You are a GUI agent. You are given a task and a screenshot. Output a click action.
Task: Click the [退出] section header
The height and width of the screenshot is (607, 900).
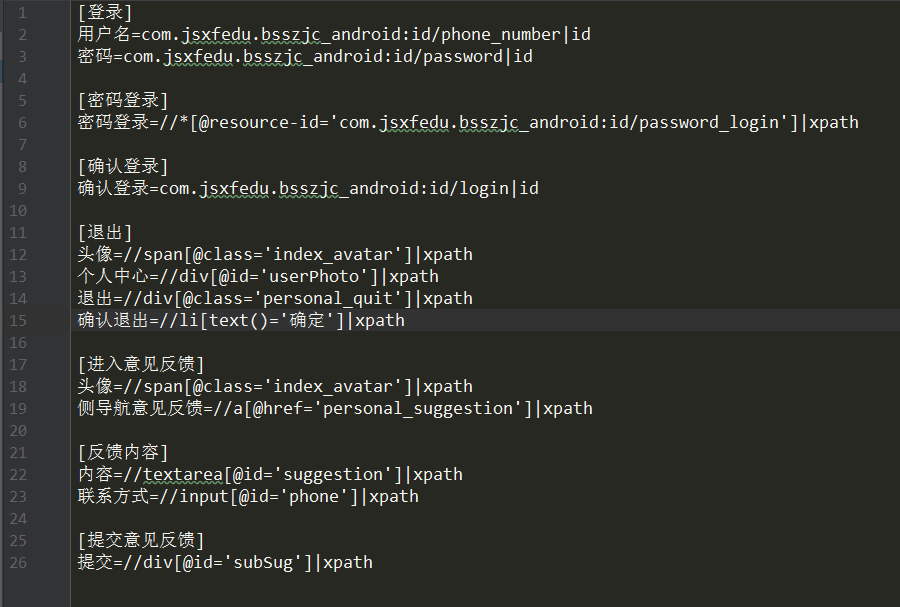pyautogui.click(x=105, y=232)
